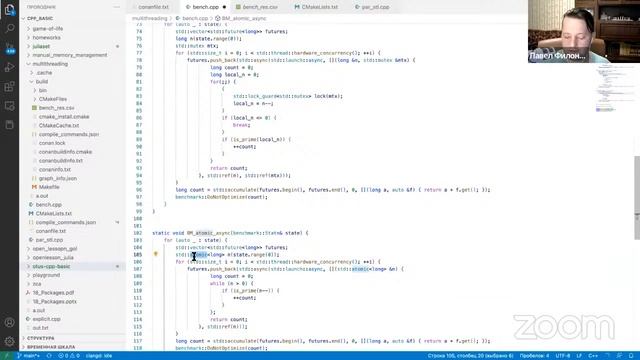Viewport: 640px width, 360px height.
Task: Open the Manage gear icon
Action: coord(9,341)
